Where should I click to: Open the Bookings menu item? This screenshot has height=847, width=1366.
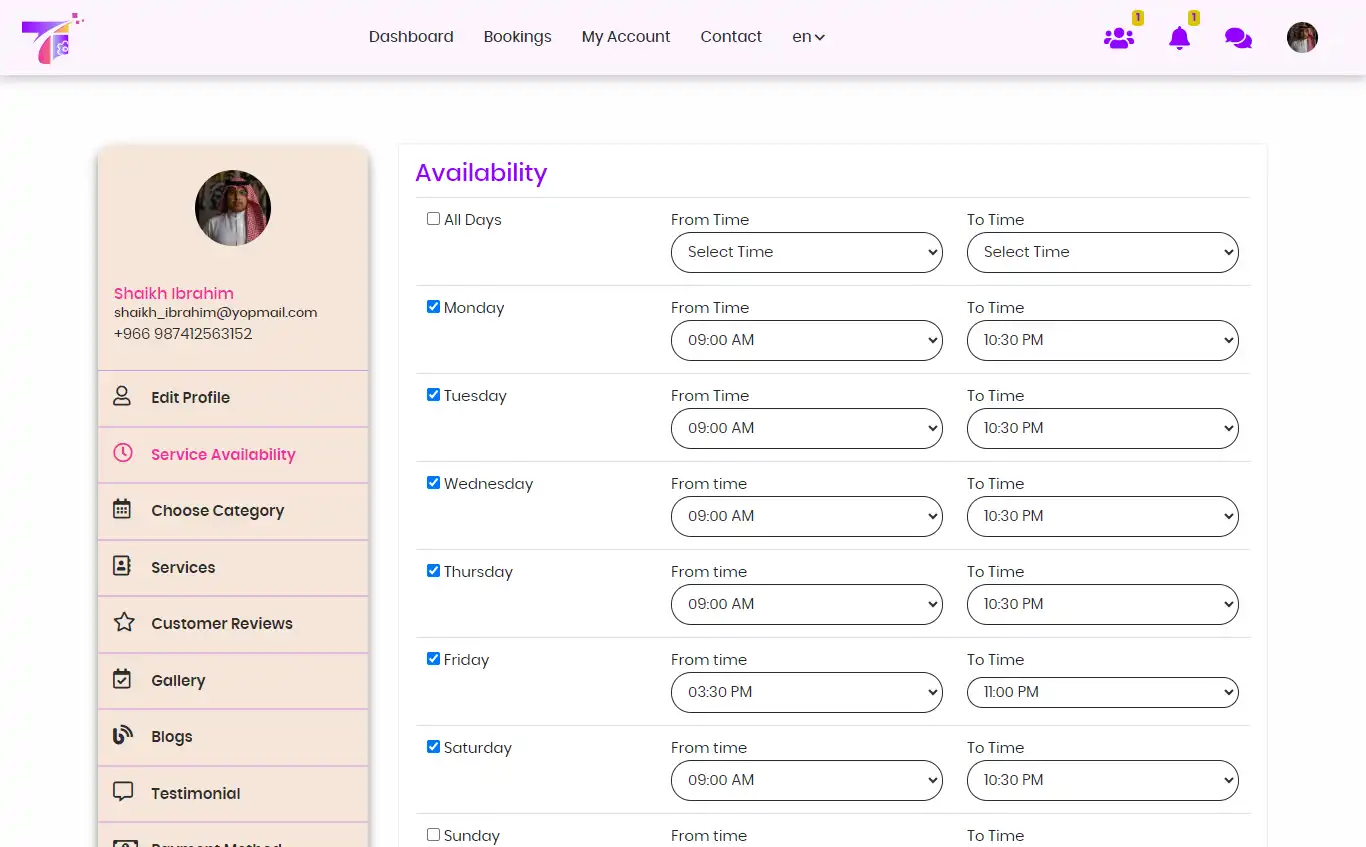point(517,36)
